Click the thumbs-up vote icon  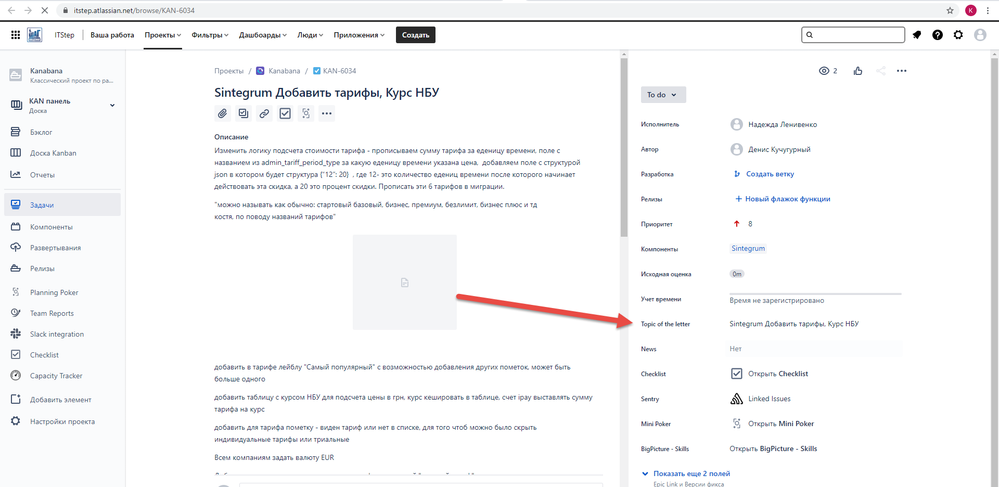click(858, 71)
